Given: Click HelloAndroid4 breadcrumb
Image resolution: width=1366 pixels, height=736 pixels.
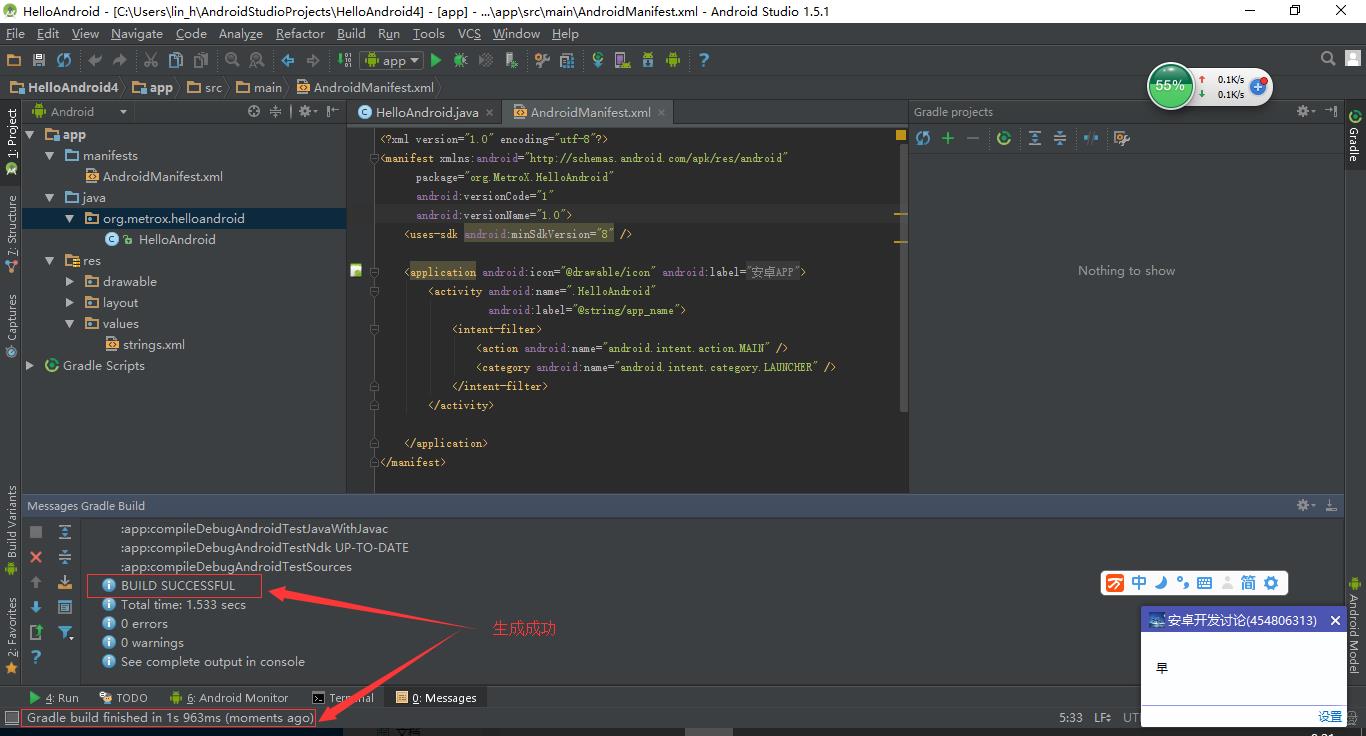Looking at the screenshot, I should 64,87.
